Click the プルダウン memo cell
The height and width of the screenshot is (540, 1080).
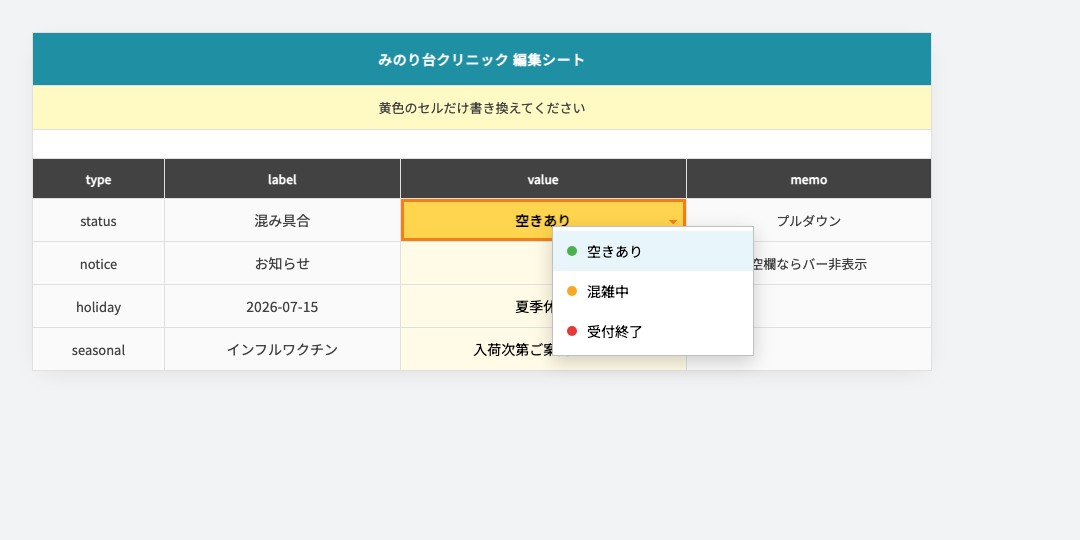(809, 220)
